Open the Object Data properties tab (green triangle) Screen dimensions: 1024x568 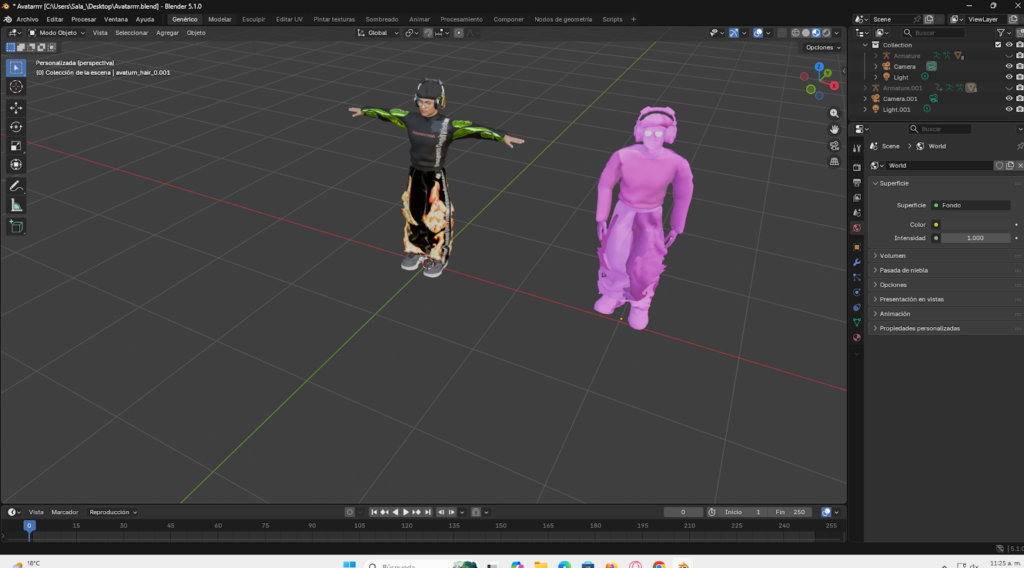pos(857,323)
